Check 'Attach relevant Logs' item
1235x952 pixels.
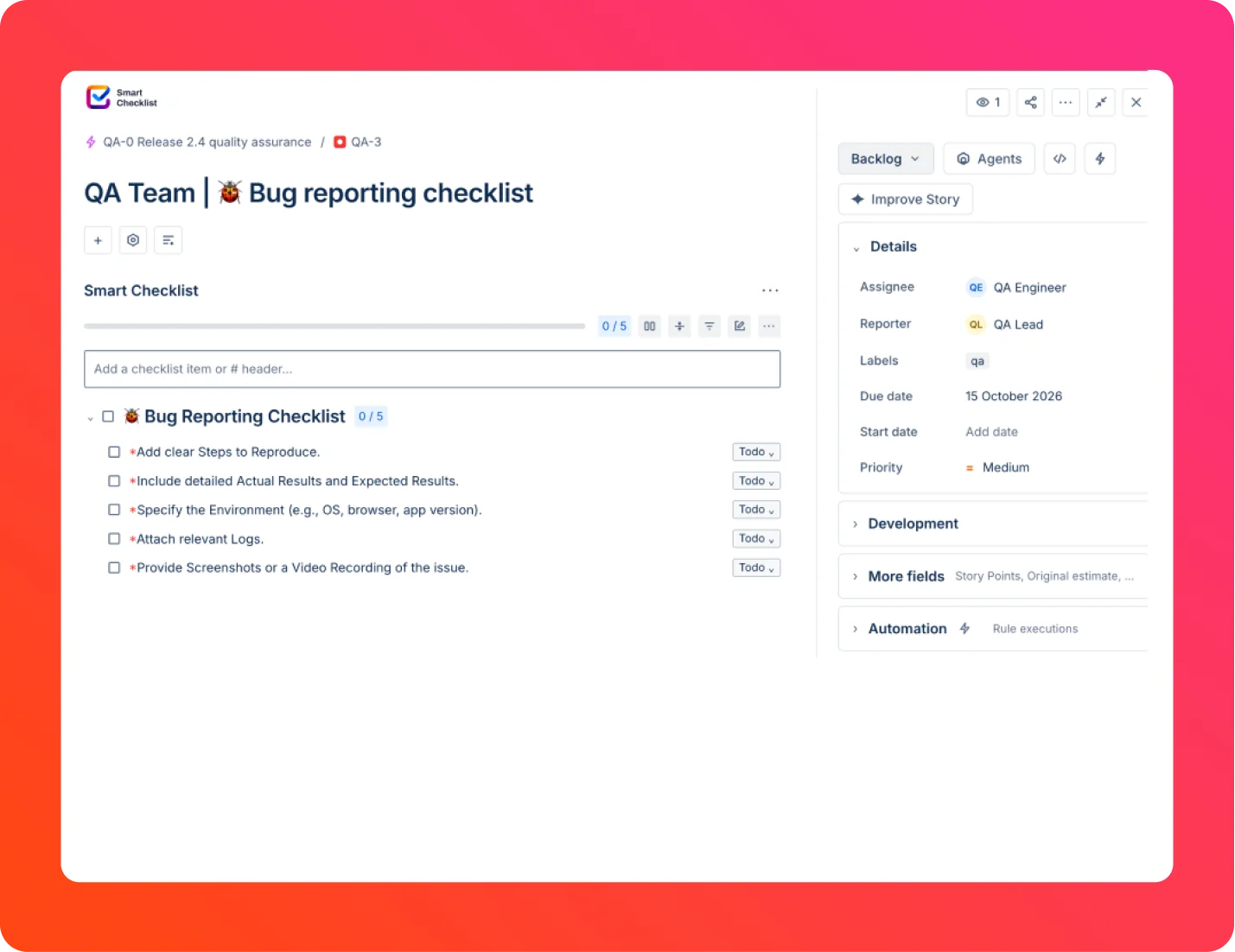click(x=114, y=539)
